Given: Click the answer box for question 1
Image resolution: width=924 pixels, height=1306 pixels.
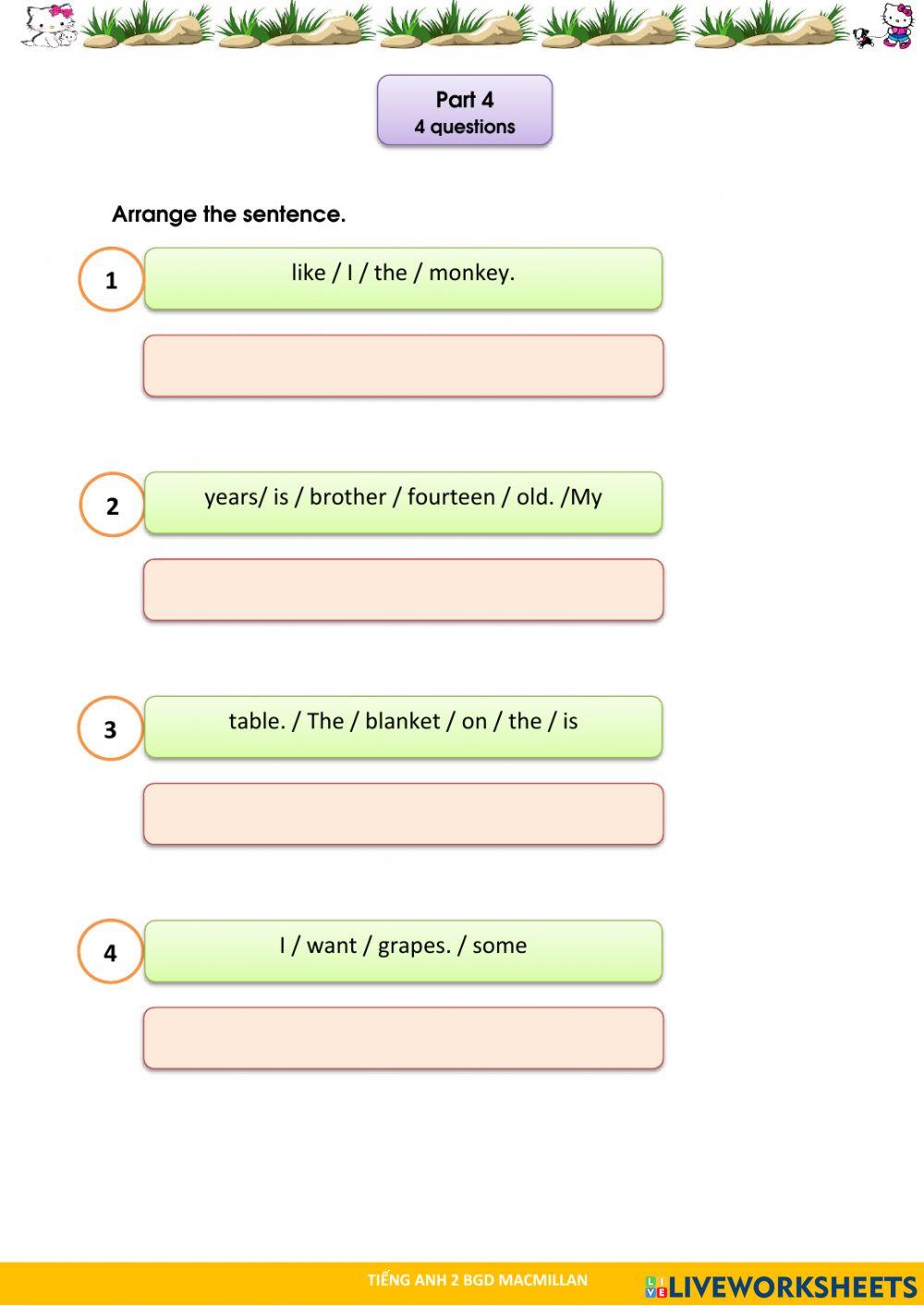Looking at the screenshot, I should 403,366.
